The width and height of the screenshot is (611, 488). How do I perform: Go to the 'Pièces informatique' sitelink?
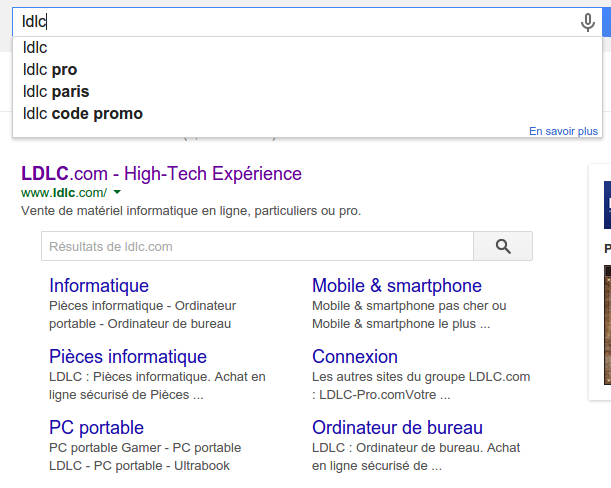pos(128,357)
